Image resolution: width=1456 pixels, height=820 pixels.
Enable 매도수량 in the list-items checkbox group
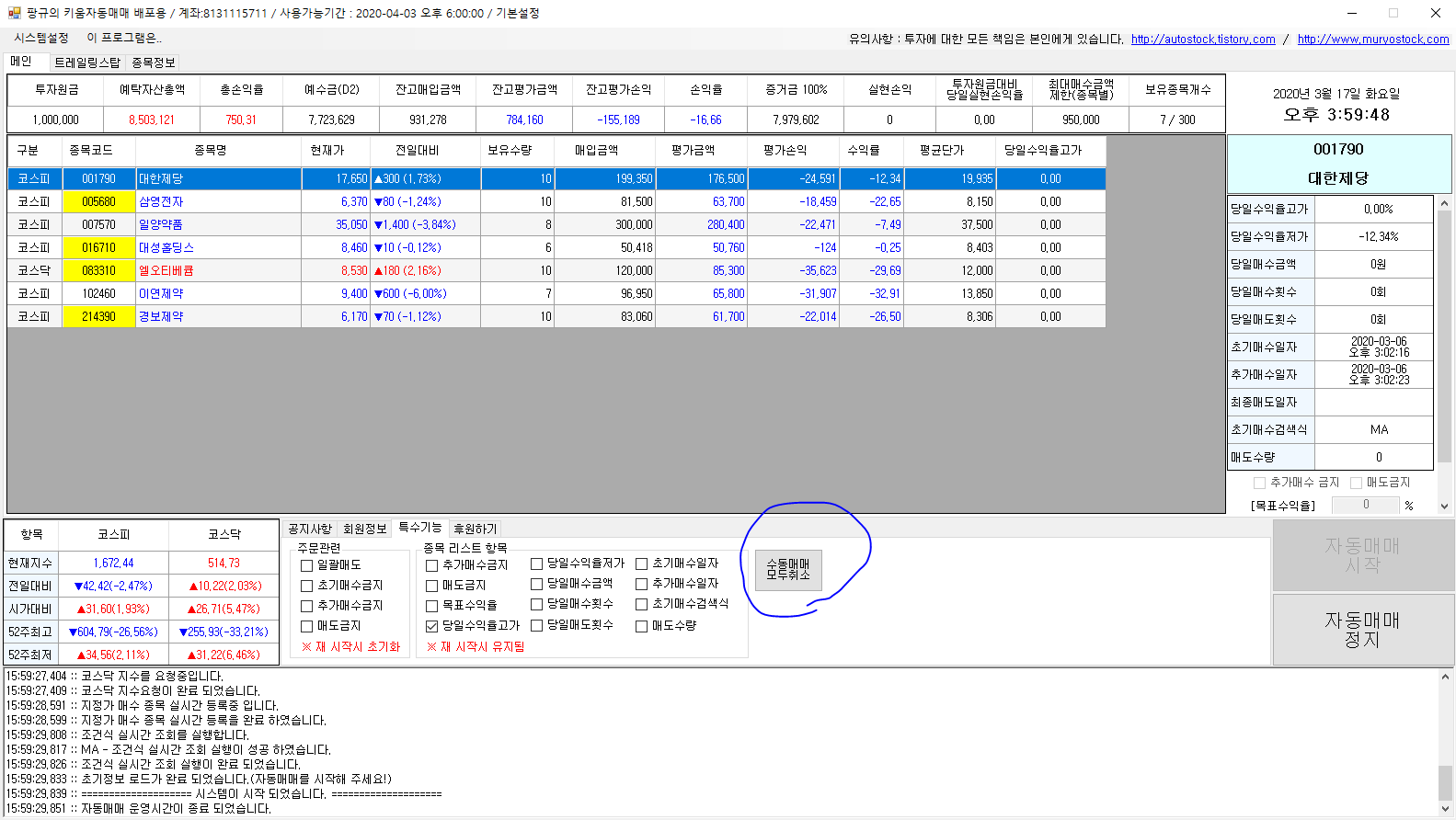click(642, 626)
